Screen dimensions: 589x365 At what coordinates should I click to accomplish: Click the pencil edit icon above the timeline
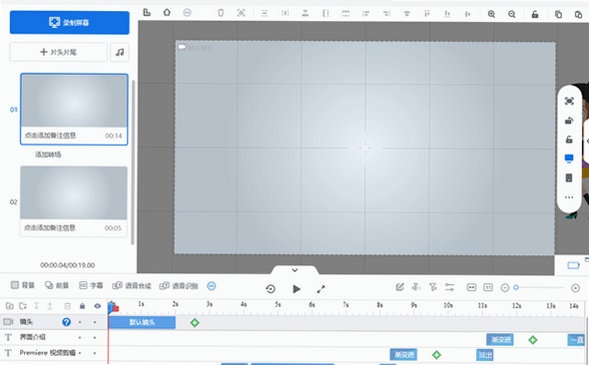(400, 287)
